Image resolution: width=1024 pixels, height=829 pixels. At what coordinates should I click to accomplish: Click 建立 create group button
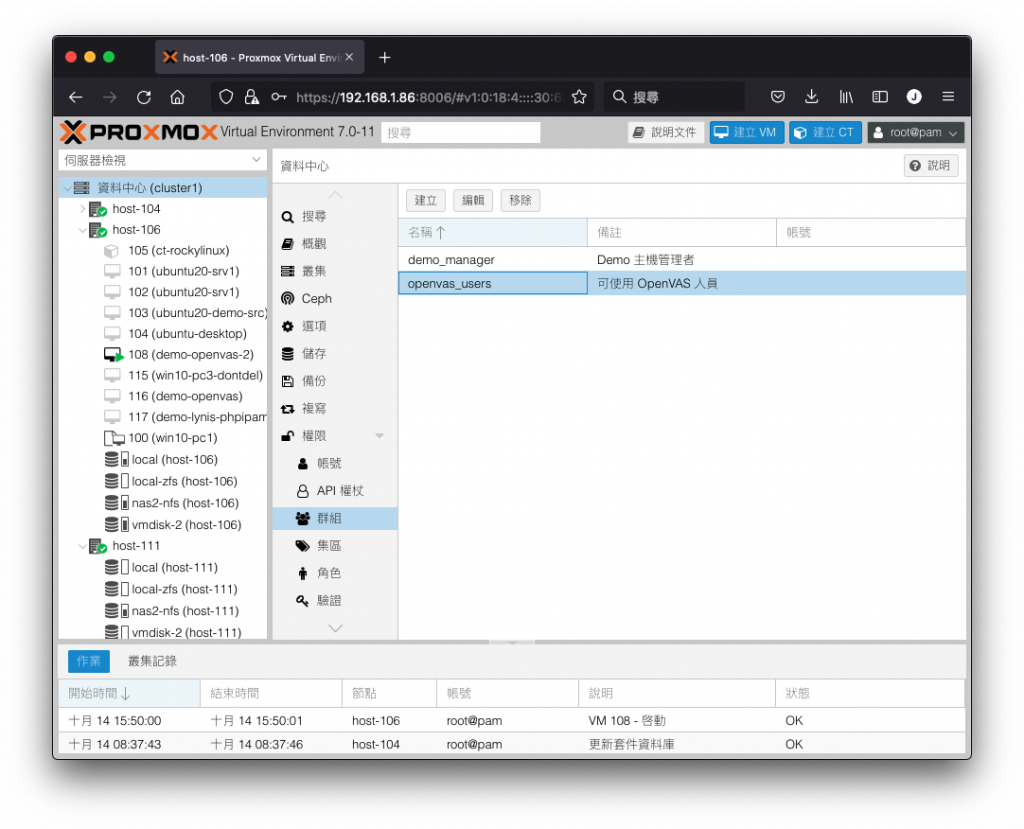click(426, 200)
